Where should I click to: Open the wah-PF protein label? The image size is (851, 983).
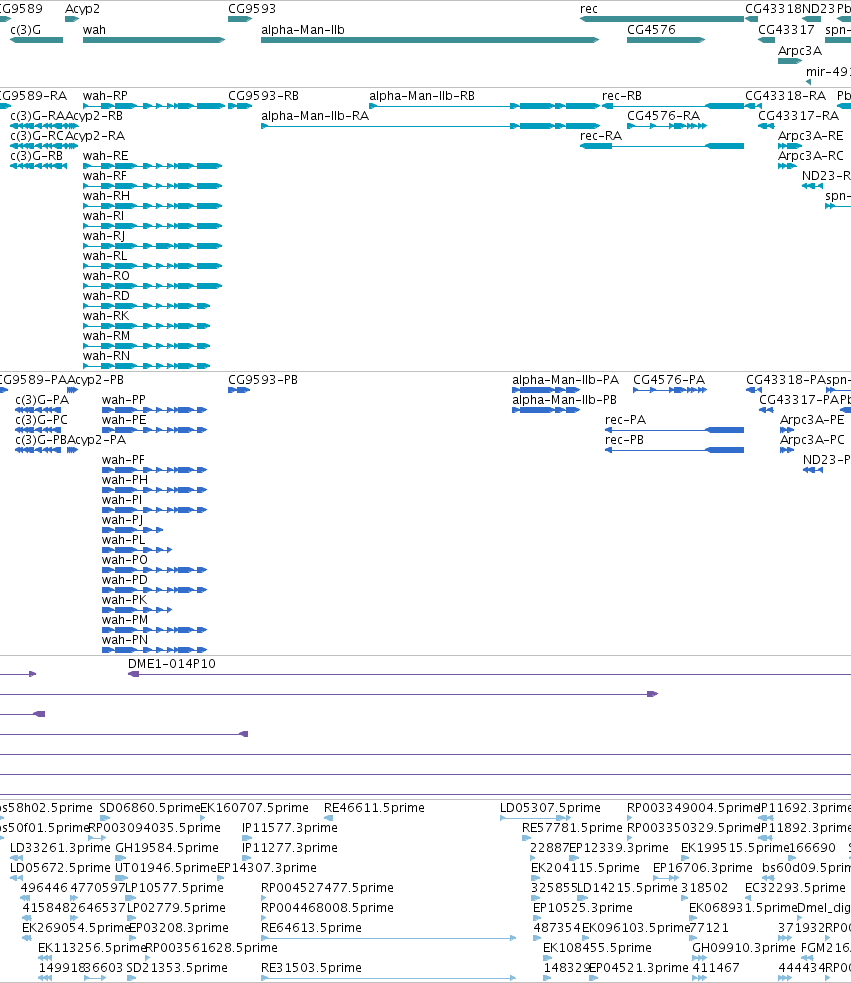click(124, 460)
